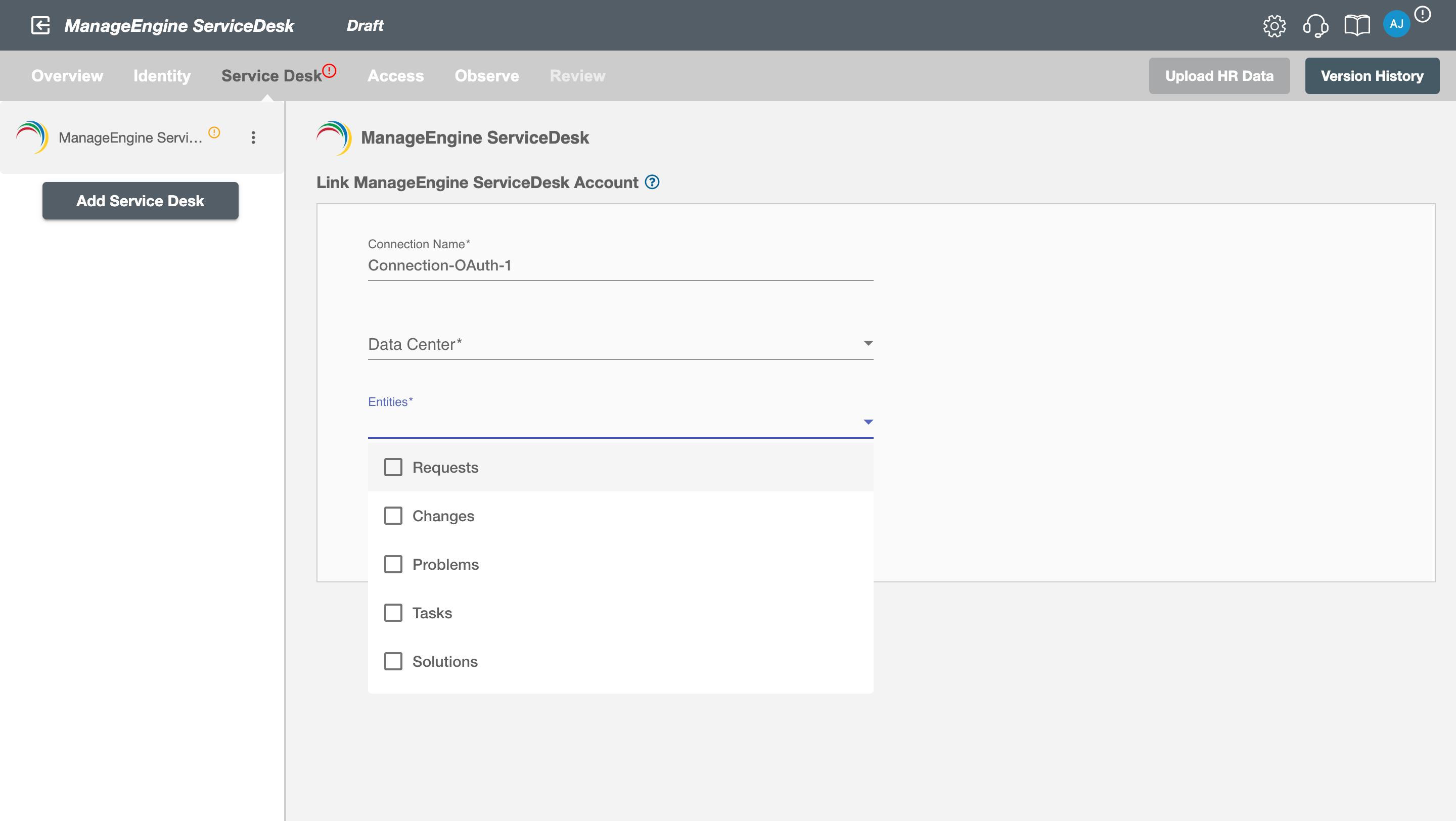Click the headset support icon
The height and width of the screenshot is (821, 1456).
(x=1316, y=25)
